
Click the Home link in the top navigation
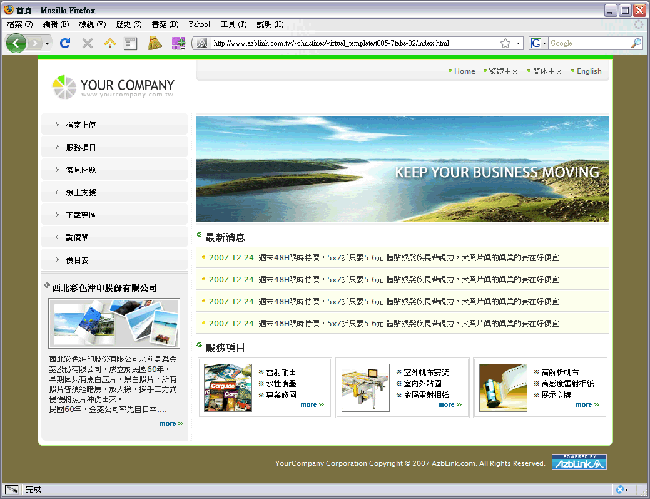[464, 71]
